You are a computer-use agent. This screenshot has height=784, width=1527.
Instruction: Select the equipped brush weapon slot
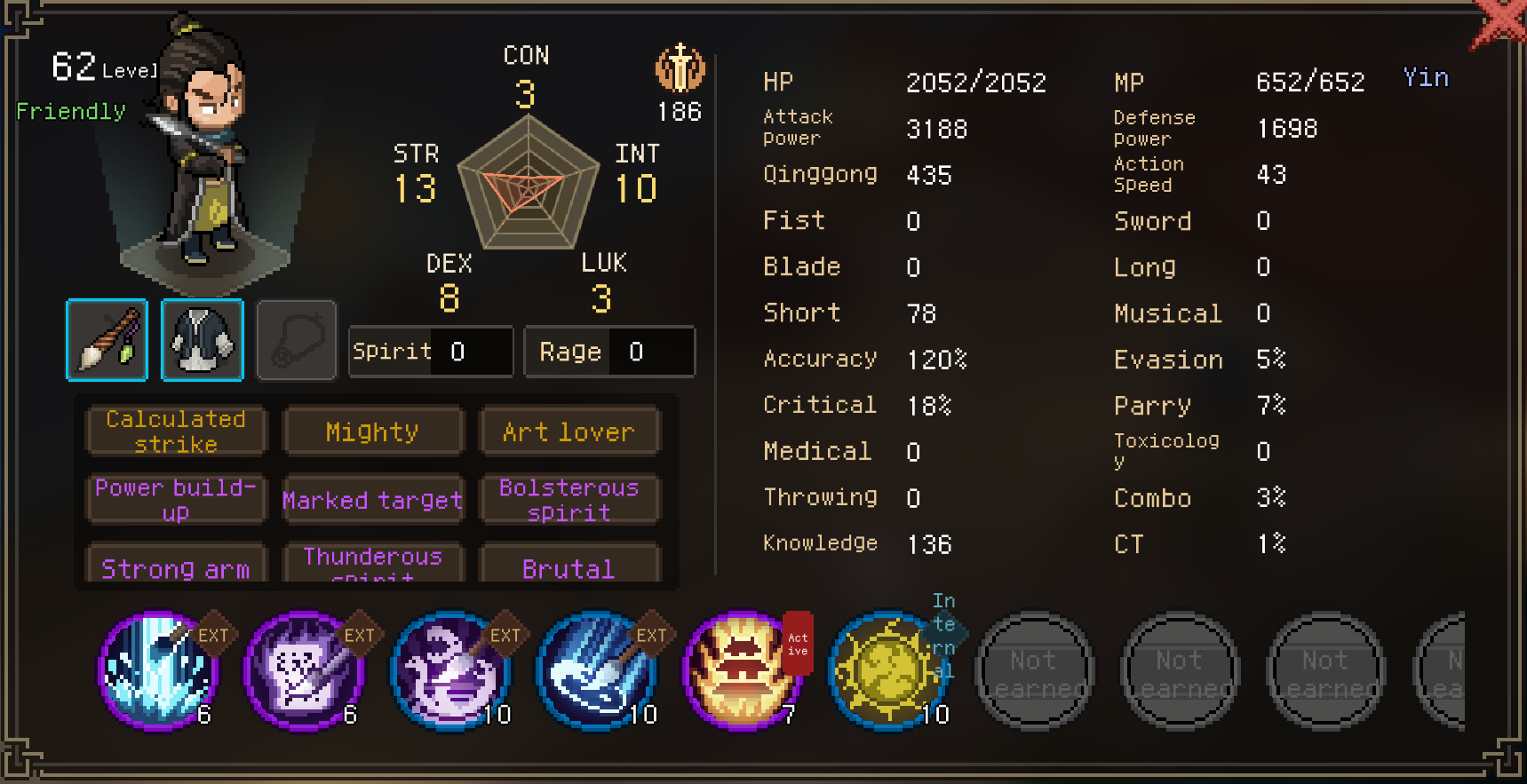107,340
